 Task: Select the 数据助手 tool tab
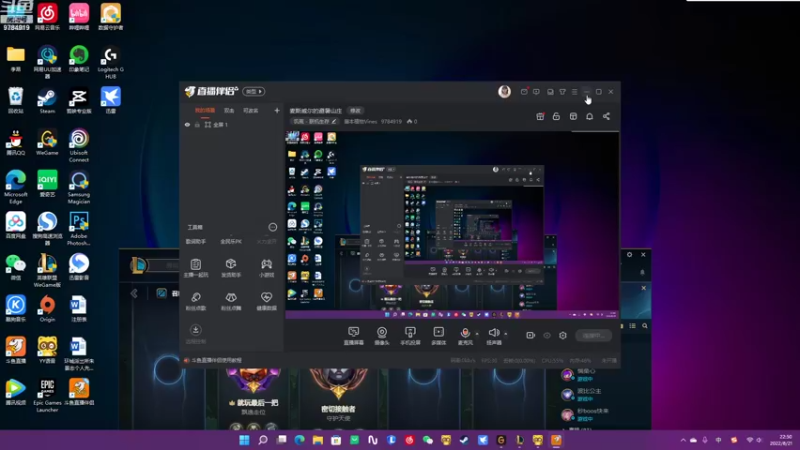[195, 241]
